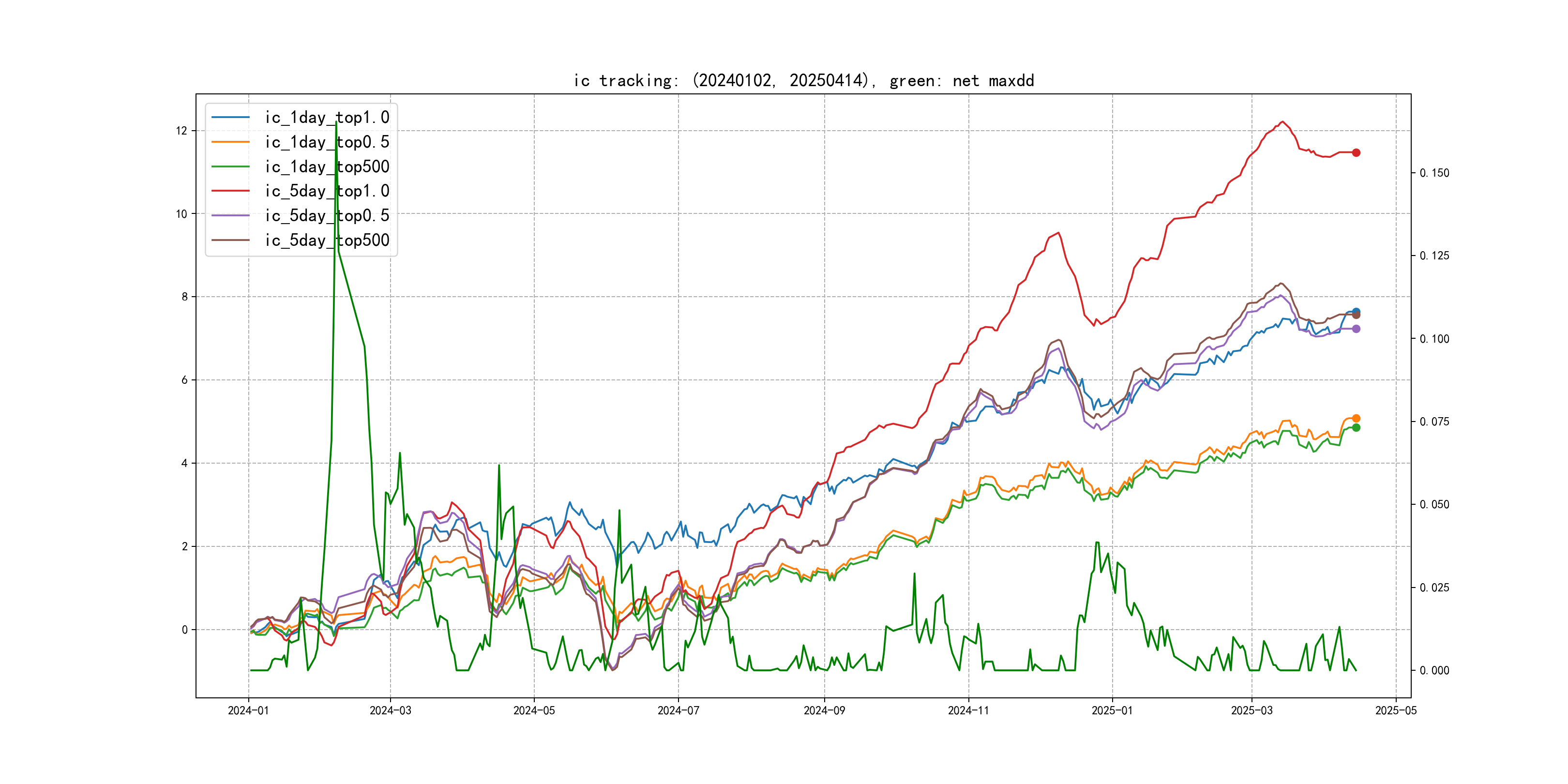Click the 2025-01 x-axis tick label
1568x784 pixels.
[x=1112, y=710]
